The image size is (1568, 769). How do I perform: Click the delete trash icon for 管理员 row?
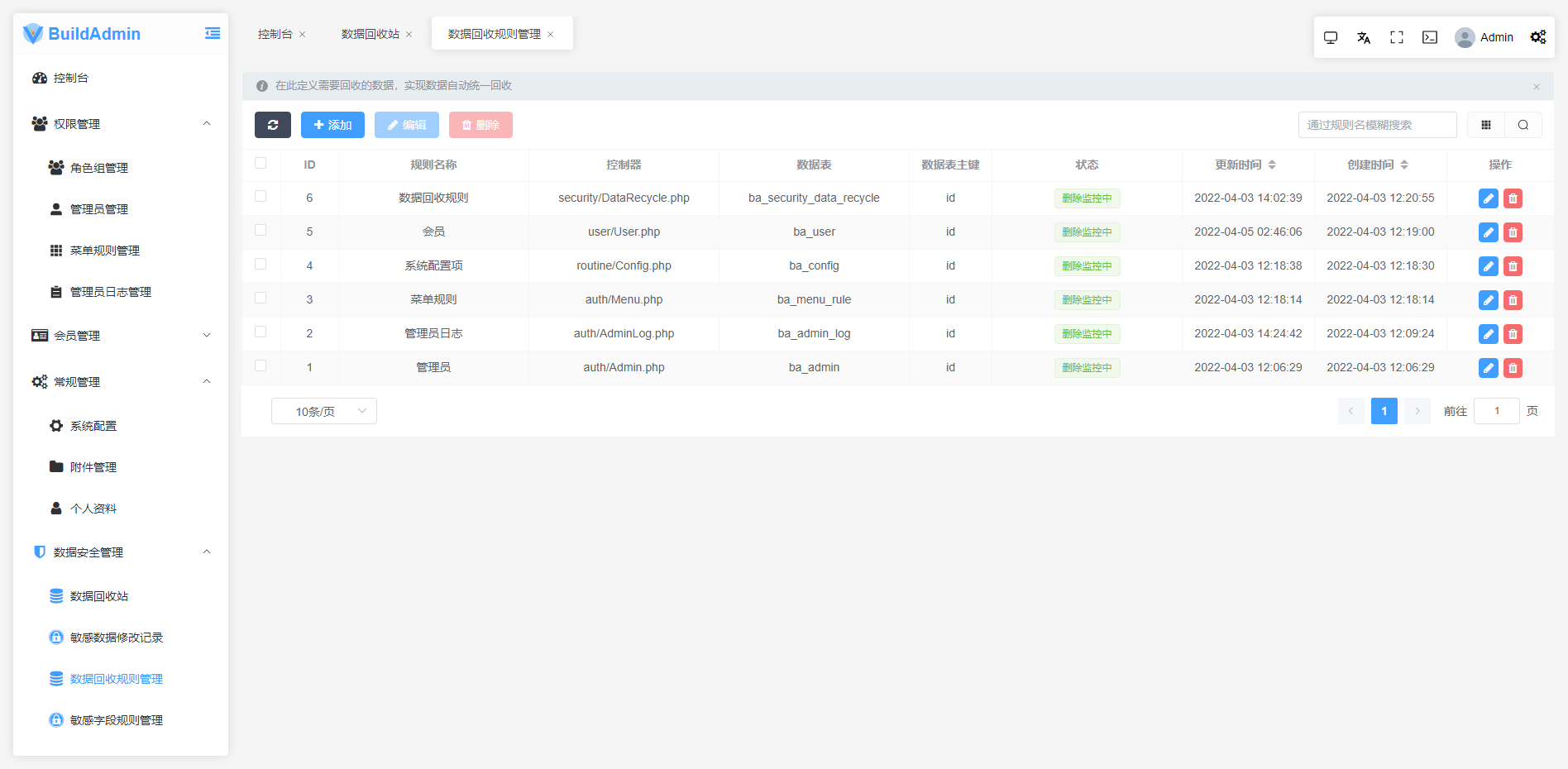(1513, 368)
